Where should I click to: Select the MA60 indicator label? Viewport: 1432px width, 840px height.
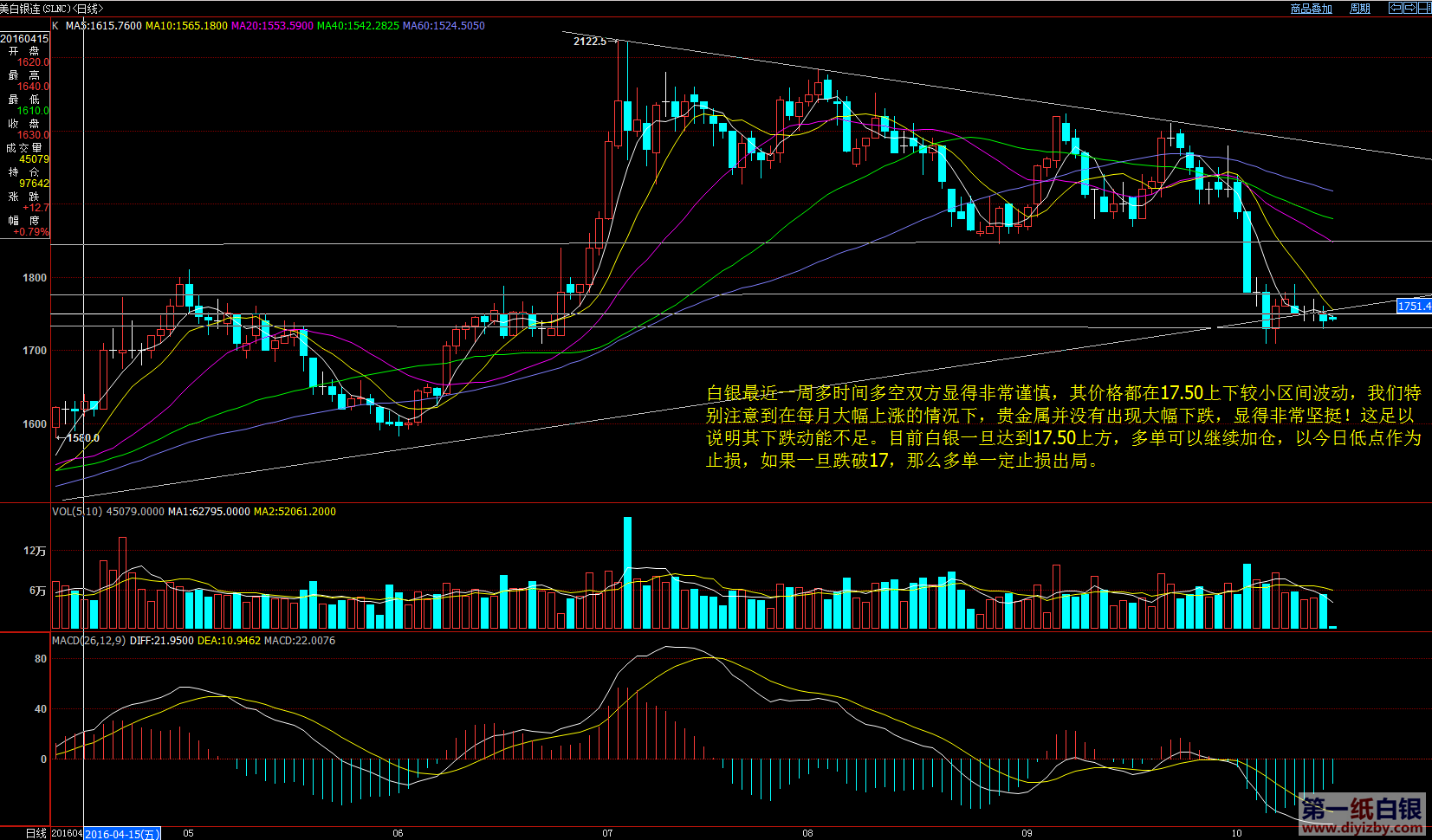tap(444, 26)
